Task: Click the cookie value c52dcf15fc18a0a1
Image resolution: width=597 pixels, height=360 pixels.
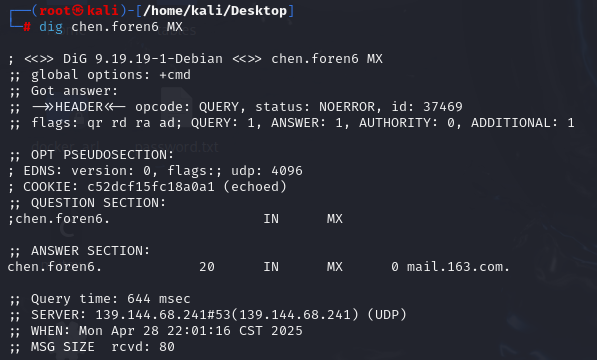Action: pos(151,187)
